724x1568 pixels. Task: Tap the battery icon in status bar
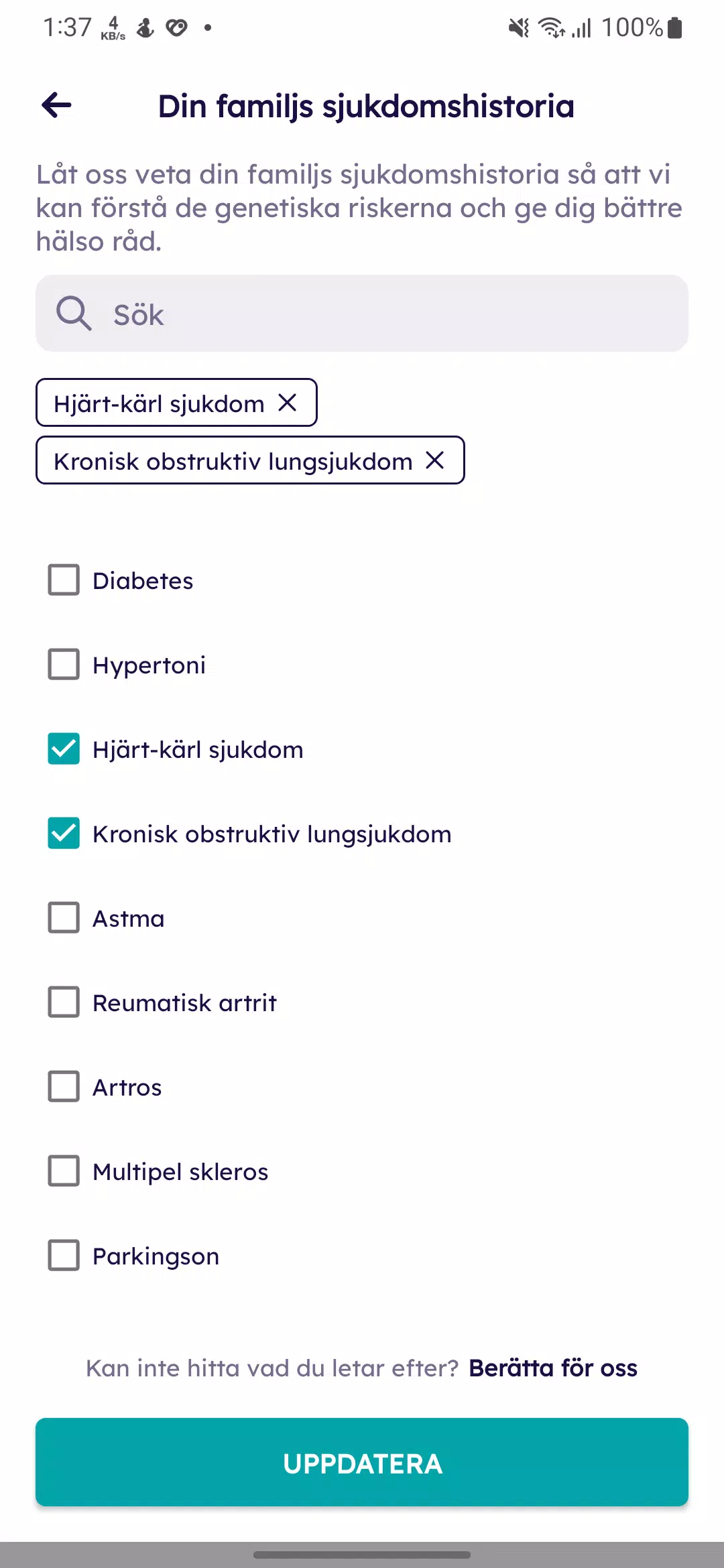coord(675,28)
